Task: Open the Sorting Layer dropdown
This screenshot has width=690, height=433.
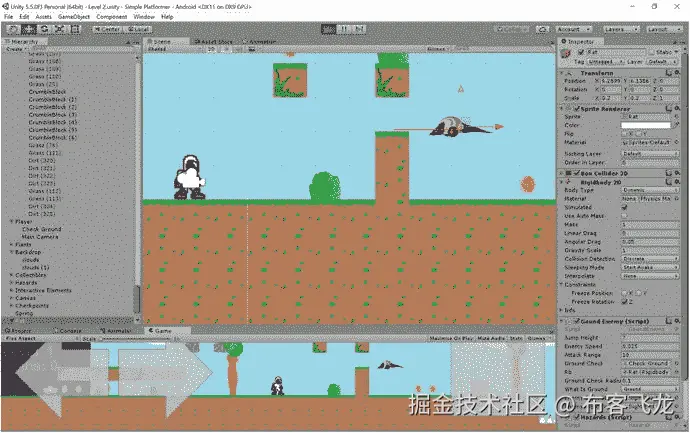Action: click(650, 154)
